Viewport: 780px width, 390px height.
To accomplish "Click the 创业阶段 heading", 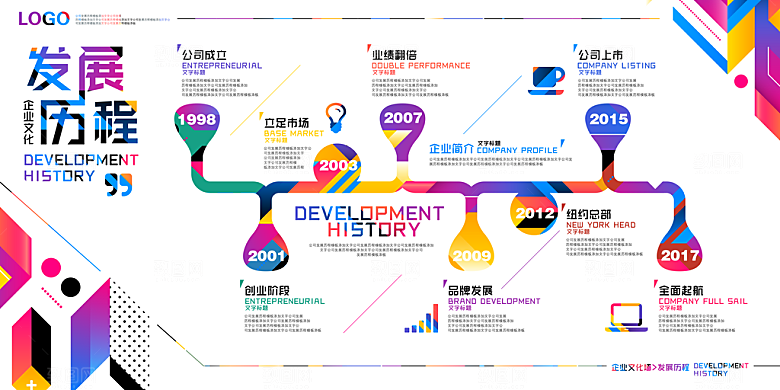I will pyautogui.click(x=267, y=290).
